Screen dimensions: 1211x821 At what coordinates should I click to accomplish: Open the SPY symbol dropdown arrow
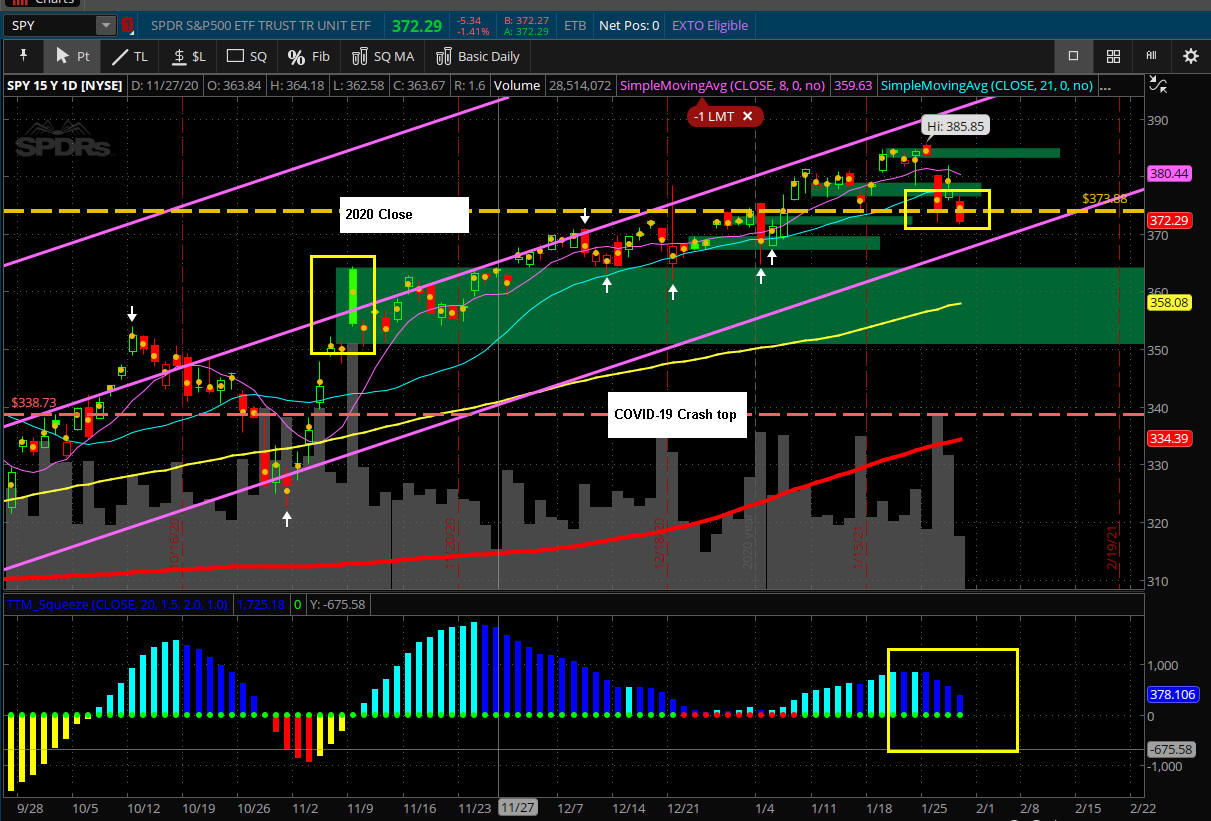tap(105, 25)
